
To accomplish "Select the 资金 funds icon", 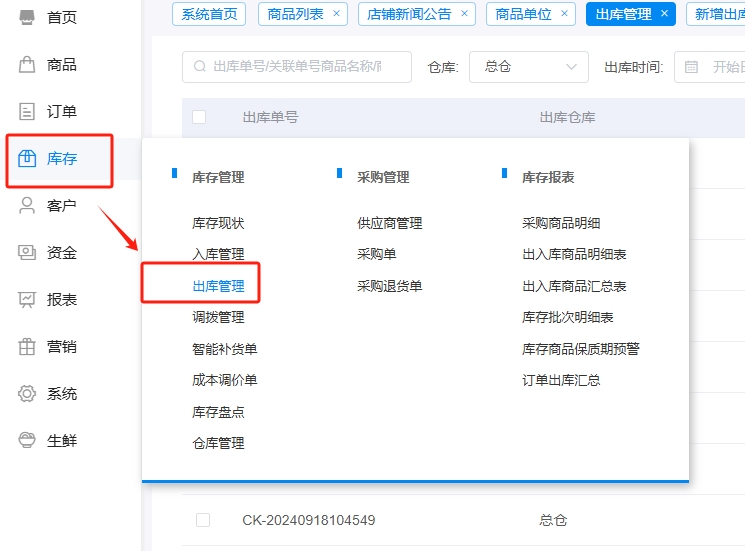I will tap(27, 252).
